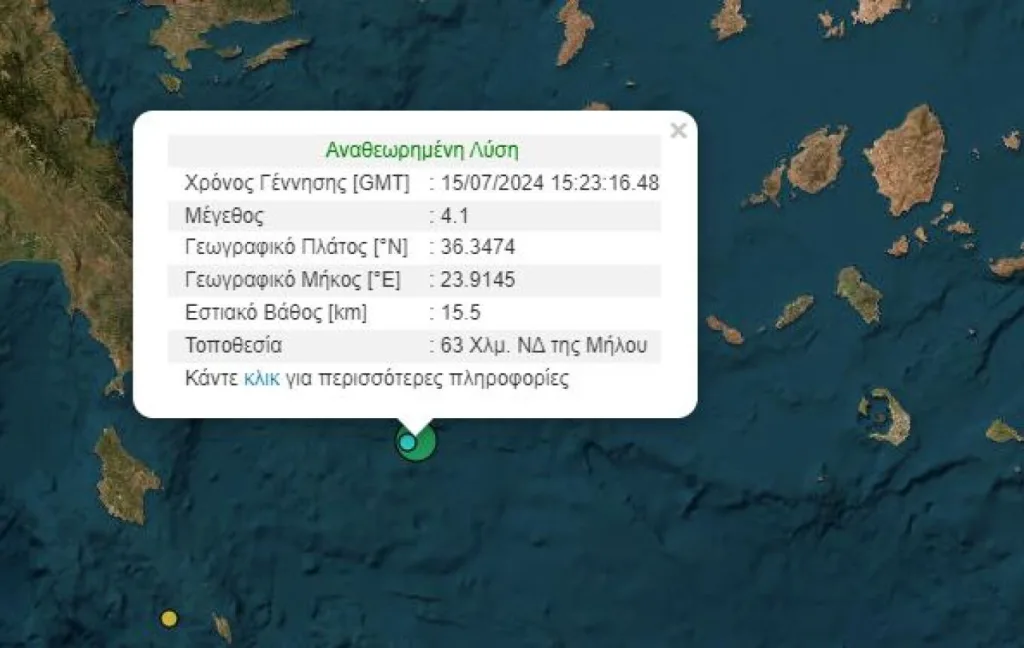Click the Τοποθεσία row label

tap(233, 346)
